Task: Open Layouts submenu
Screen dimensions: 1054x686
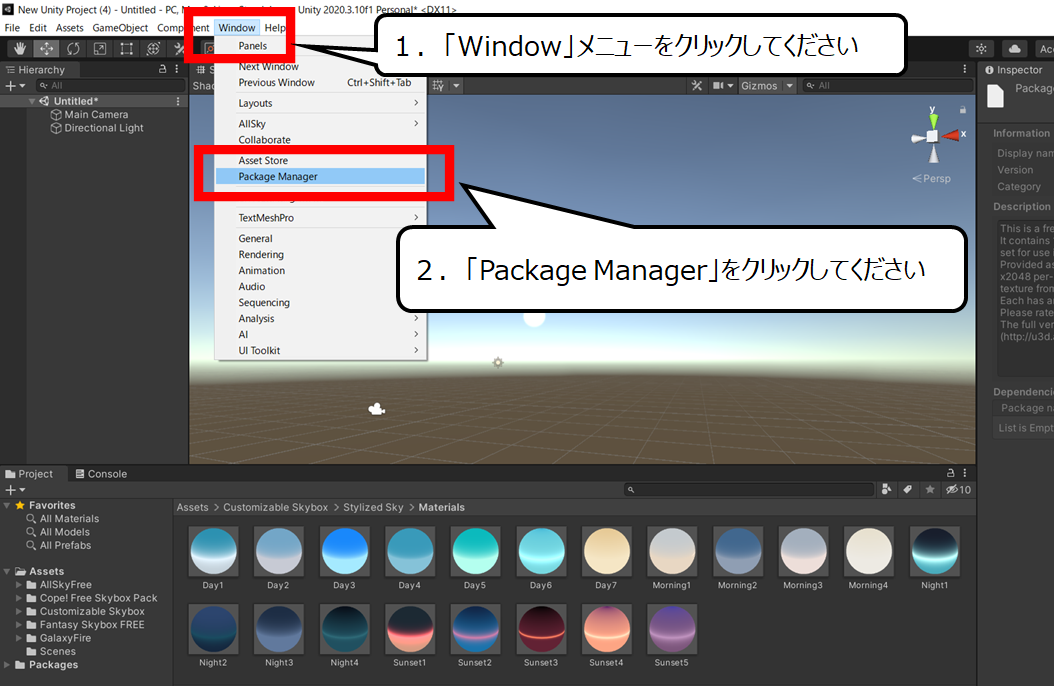Action: coord(320,103)
